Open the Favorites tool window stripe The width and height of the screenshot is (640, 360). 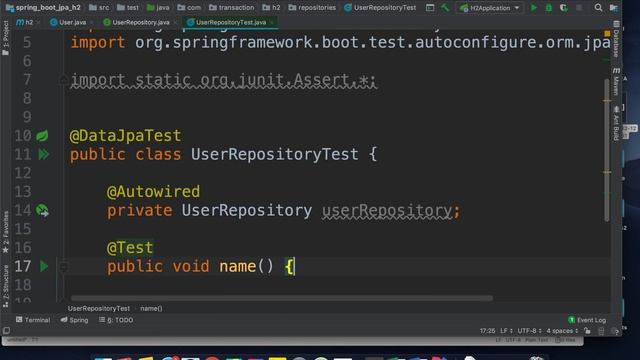[6, 233]
